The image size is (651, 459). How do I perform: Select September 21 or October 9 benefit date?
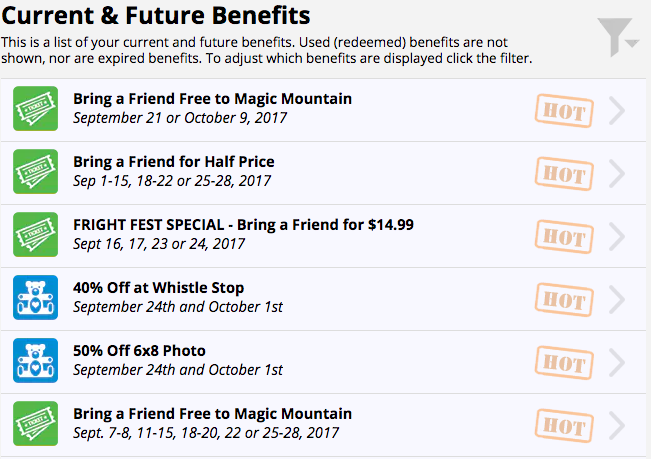(x=180, y=118)
